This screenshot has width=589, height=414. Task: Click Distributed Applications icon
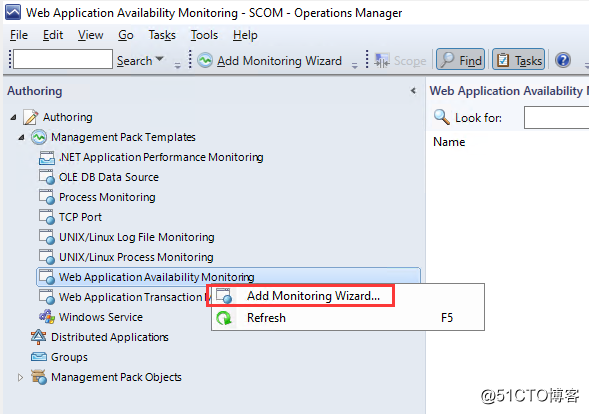point(39,337)
